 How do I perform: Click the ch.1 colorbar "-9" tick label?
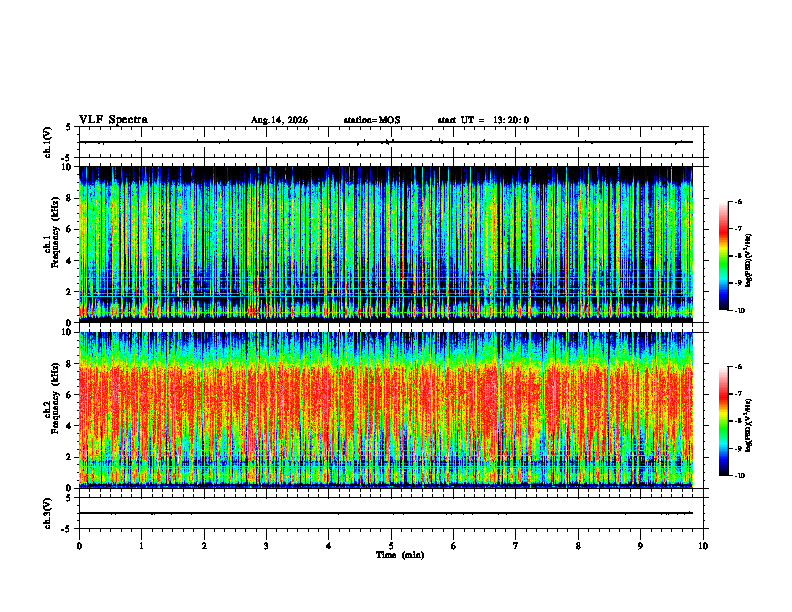coord(738,283)
